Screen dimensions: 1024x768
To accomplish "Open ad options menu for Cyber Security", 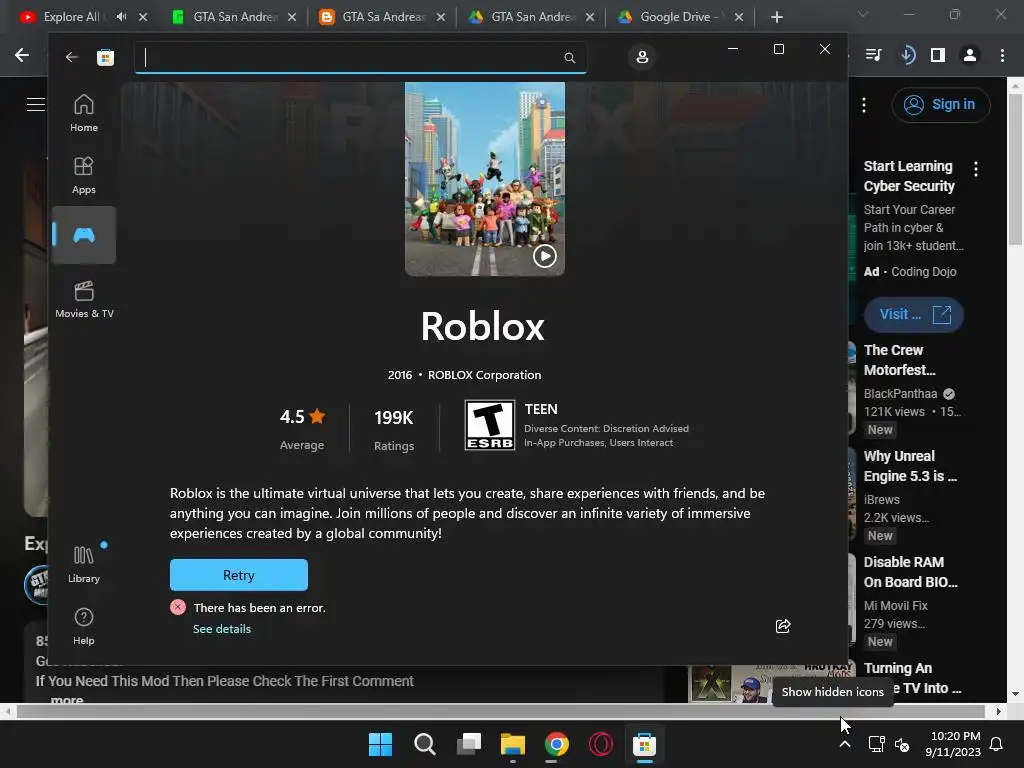I will tap(976, 169).
